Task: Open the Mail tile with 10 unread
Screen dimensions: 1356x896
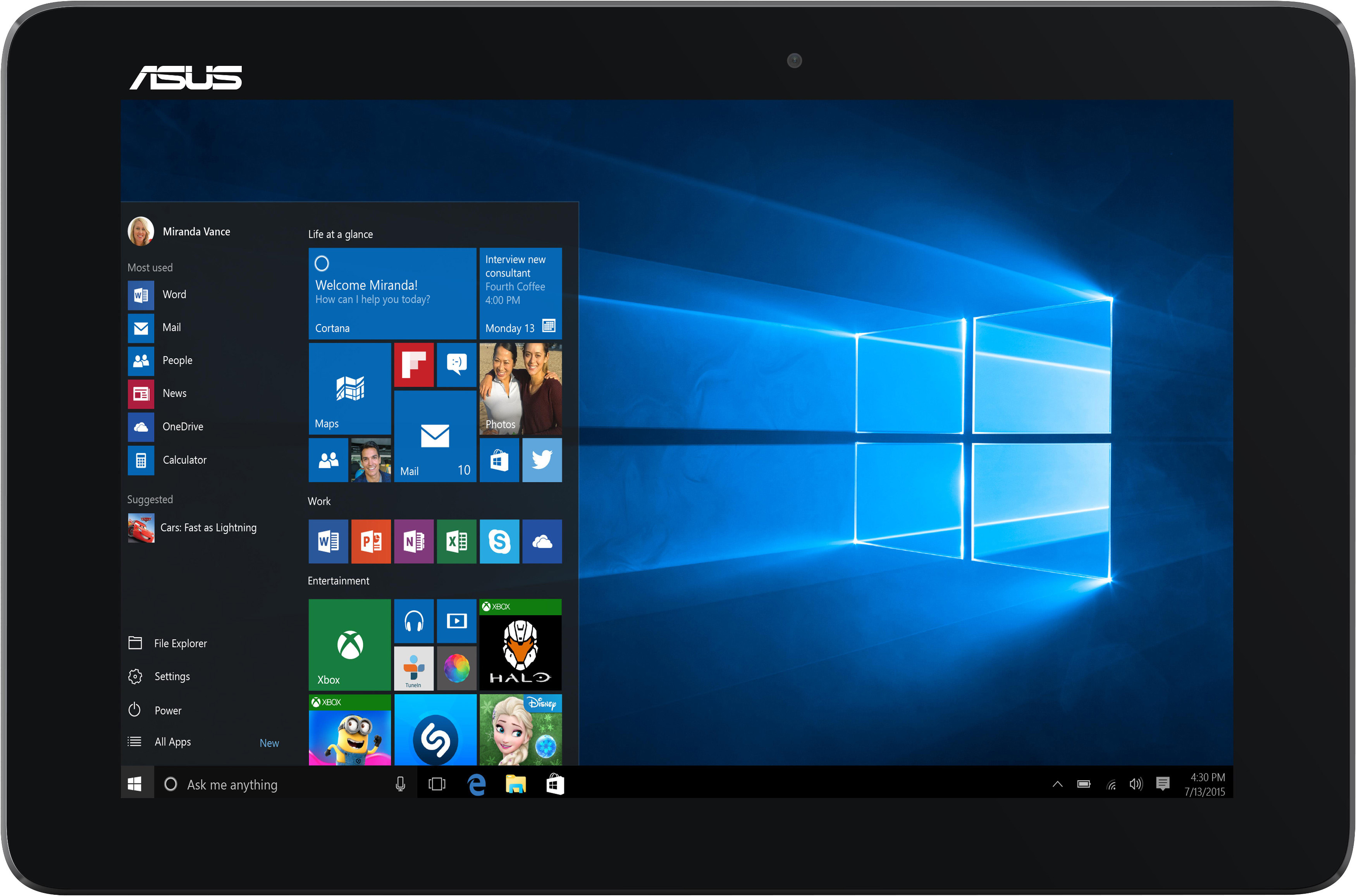Action: [x=435, y=437]
